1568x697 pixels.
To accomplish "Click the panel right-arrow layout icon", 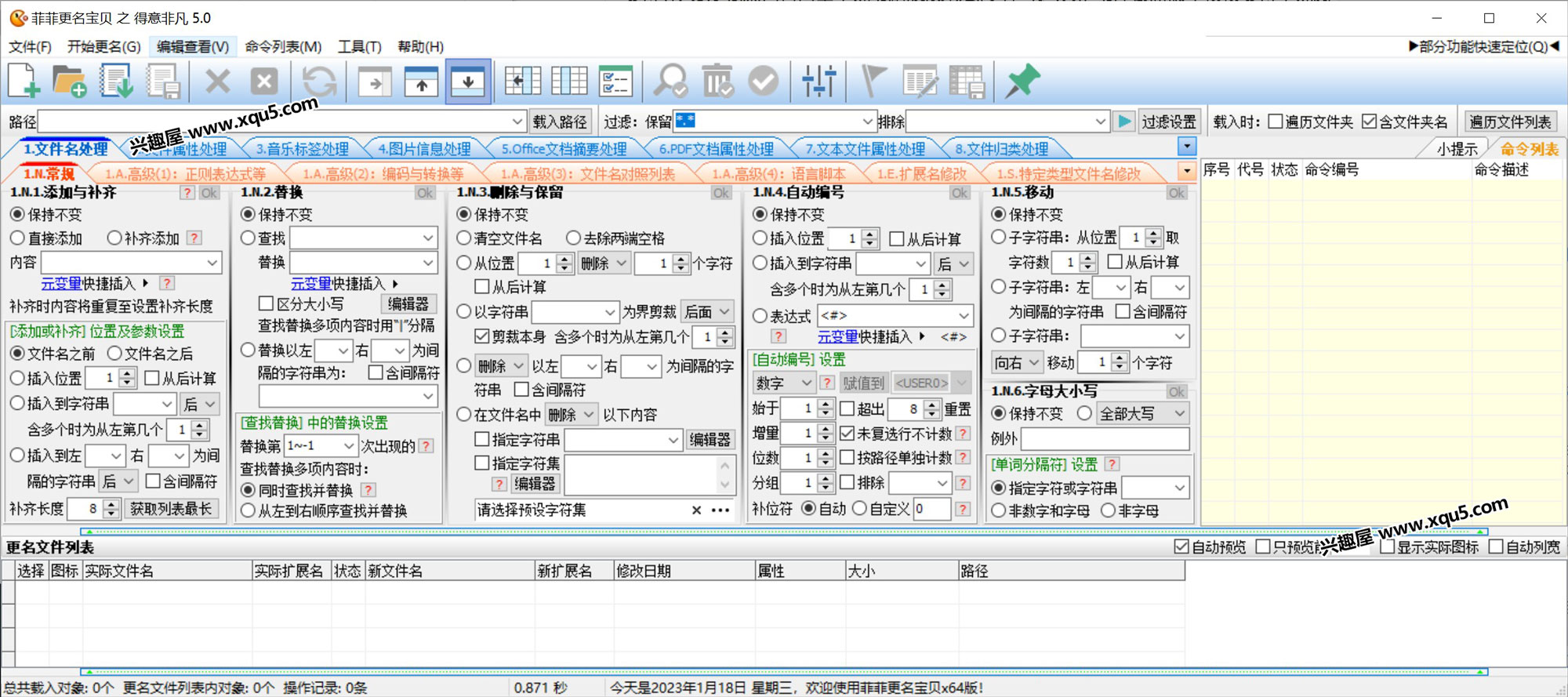I will pyautogui.click(x=375, y=81).
